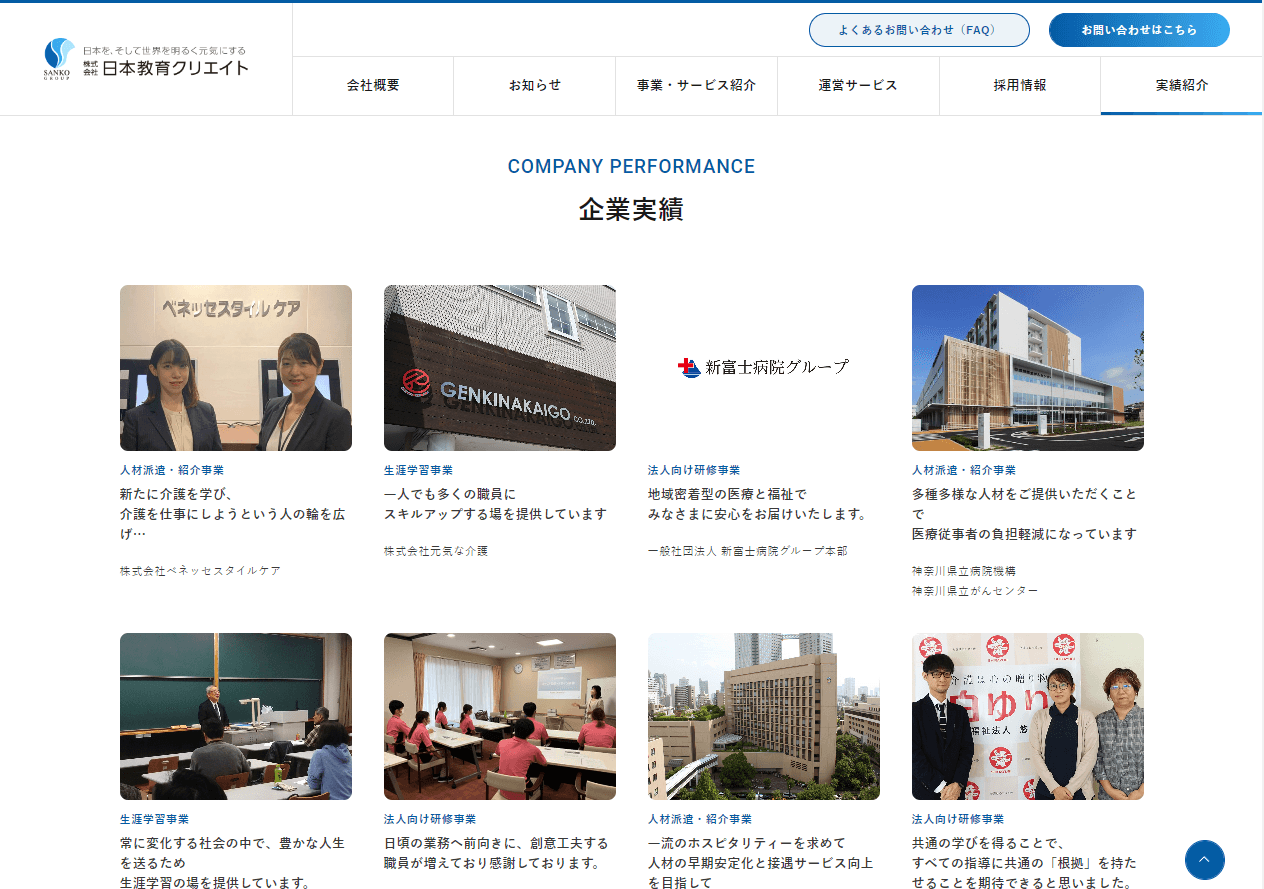Open the high-rise hospital building photo
This screenshot has width=1264, height=889.
click(764, 716)
